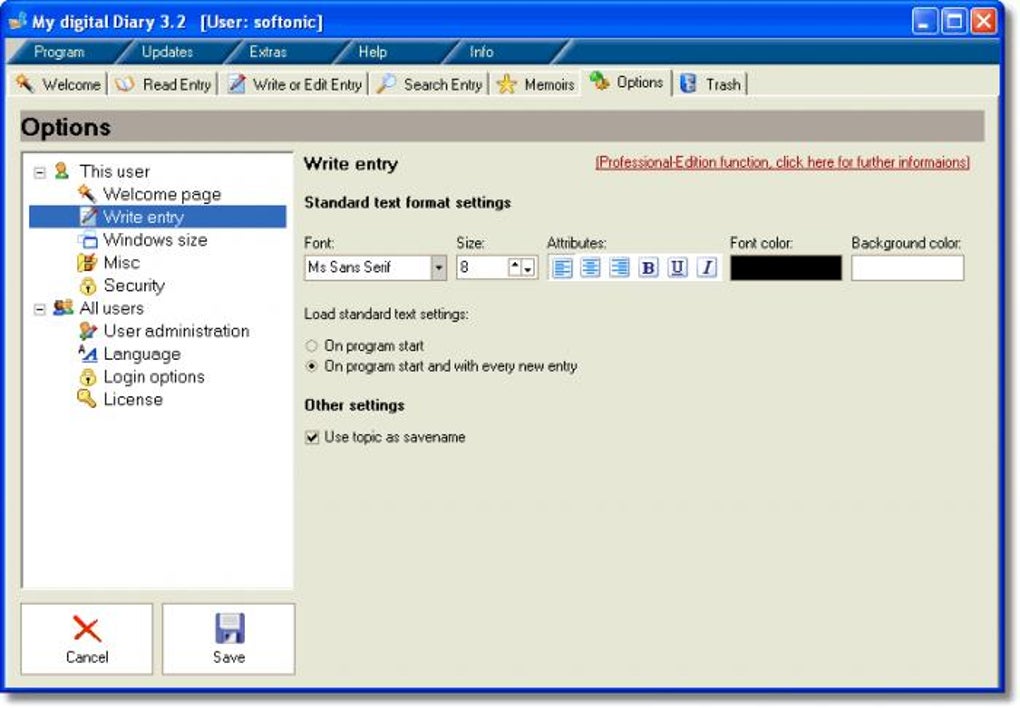Screen dimensions: 1020x708
Task: Click the Trash bin icon
Action: (x=688, y=83)
